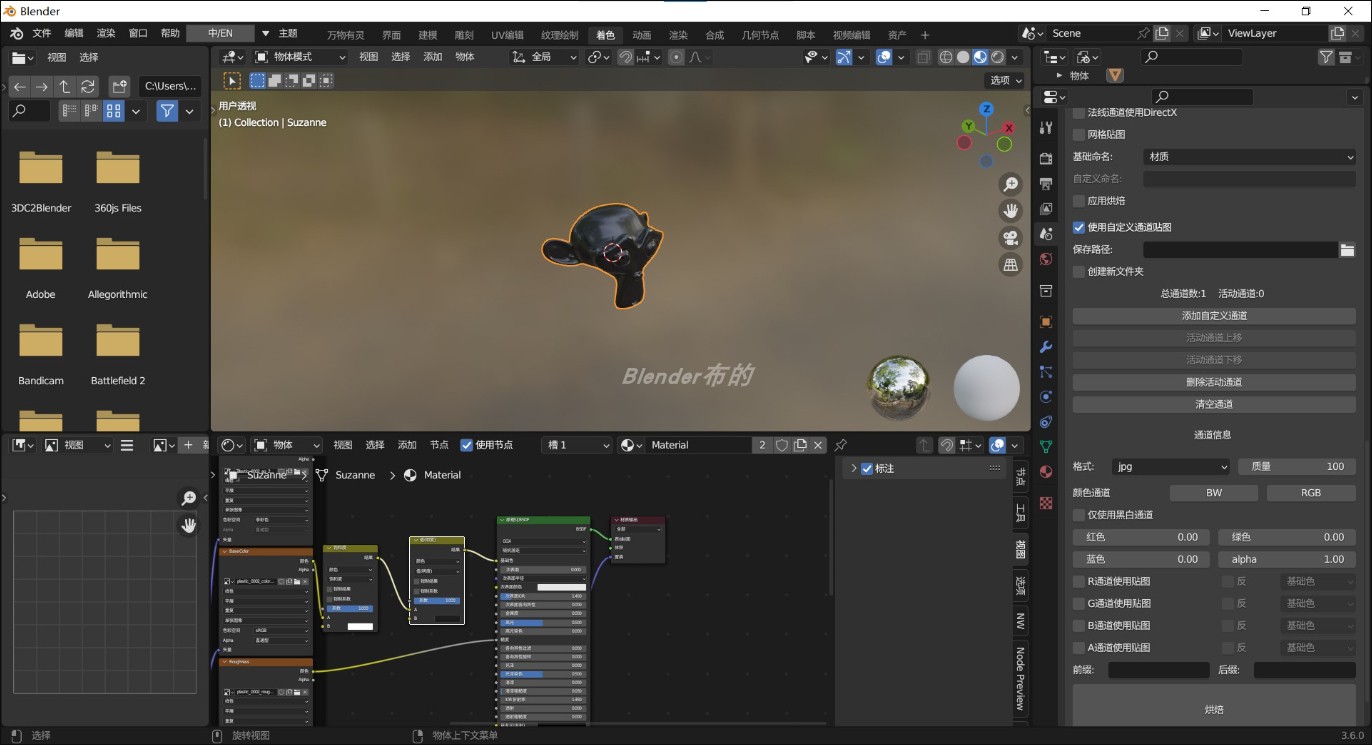1372x745 pixels.
Task: Switch to 几何节点 workspace tab
Action: [x=760, y=35]
